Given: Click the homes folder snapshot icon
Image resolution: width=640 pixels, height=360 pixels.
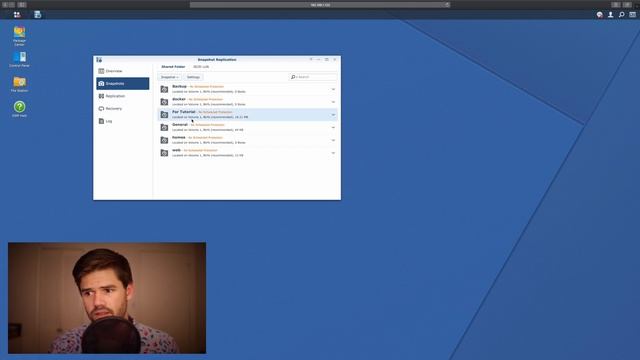Looking at the screenshot, I should (x=164, y=140).
